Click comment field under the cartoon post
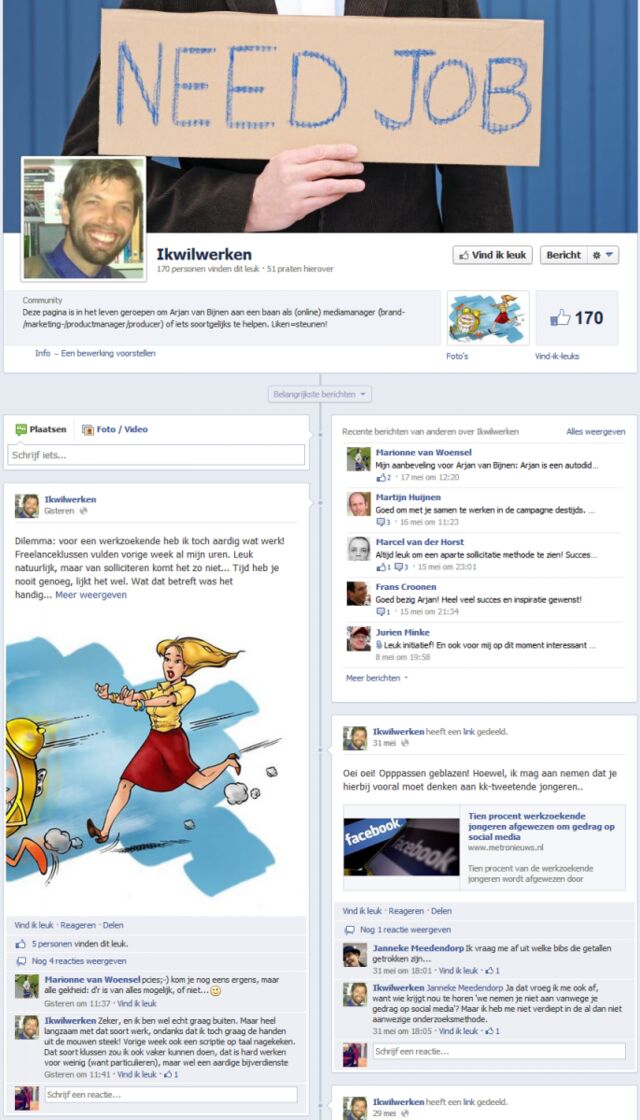Viewport: 640px width, 1120px height. [171, 1094]
